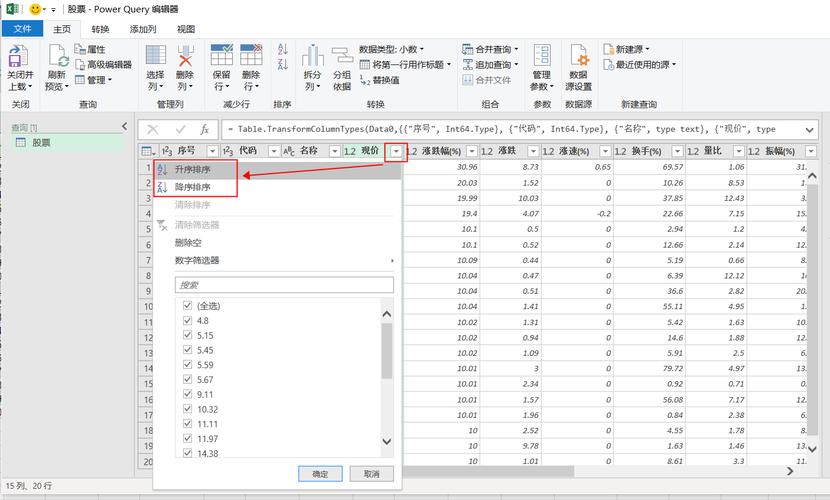830x500 pixels.
Task: Switch to the Transform (转换) tab
Action: coord(100,29)
